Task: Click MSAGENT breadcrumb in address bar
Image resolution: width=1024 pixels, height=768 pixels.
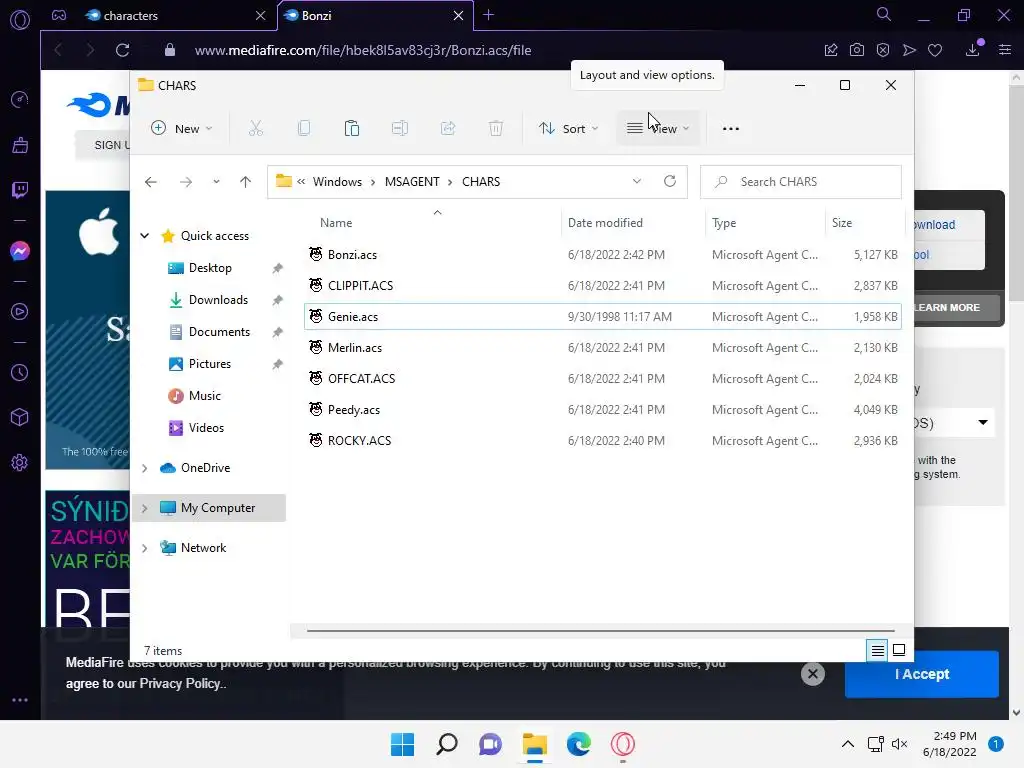Action: (412, 182)
